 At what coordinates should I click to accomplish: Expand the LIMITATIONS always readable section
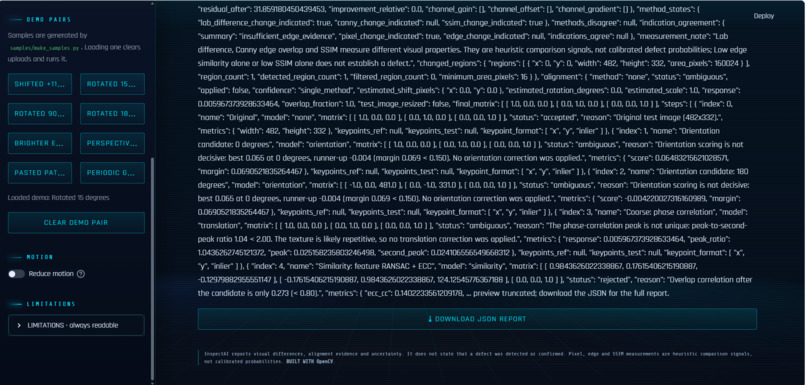76,325
